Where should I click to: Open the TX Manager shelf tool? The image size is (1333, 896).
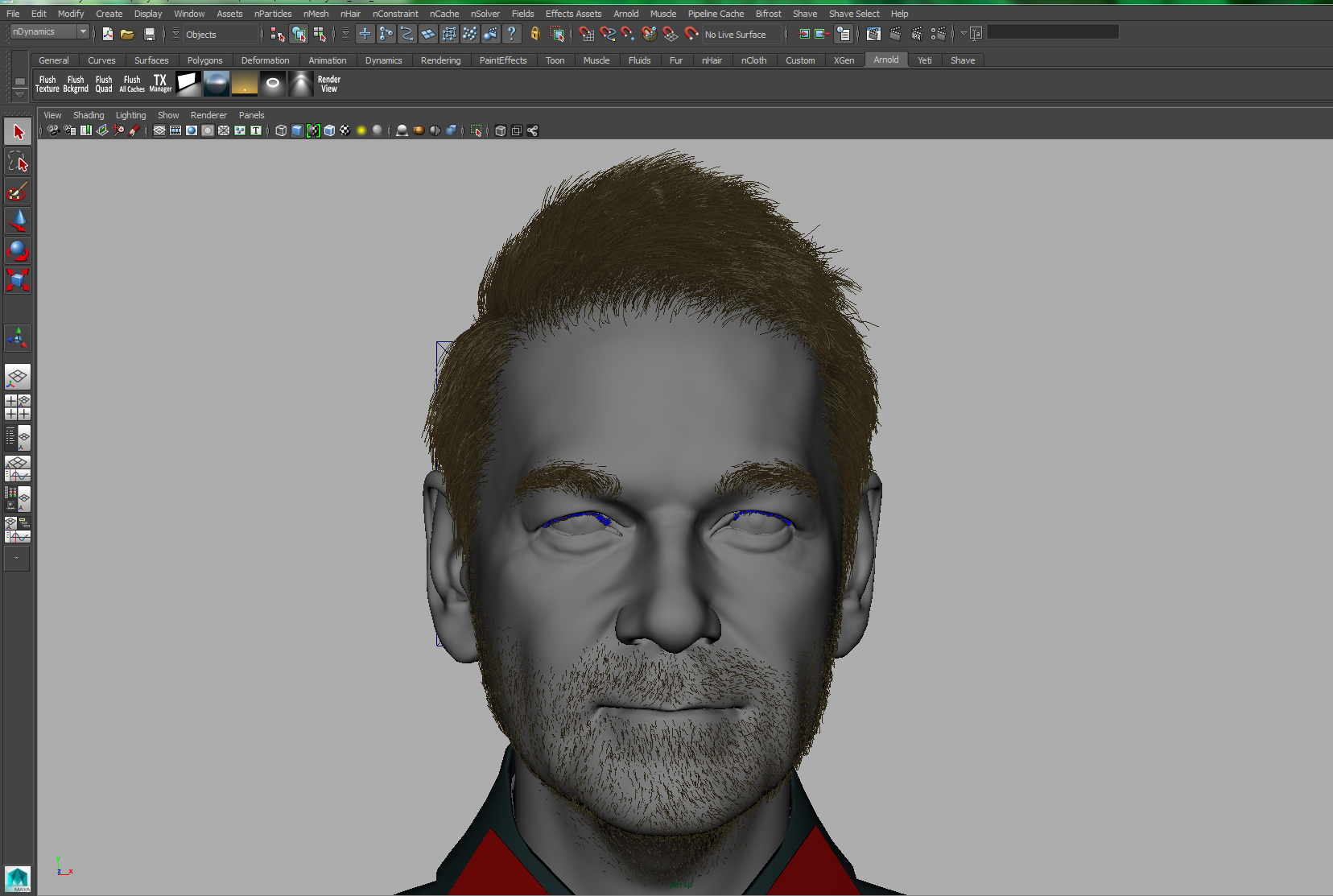[x=160, y=84]
